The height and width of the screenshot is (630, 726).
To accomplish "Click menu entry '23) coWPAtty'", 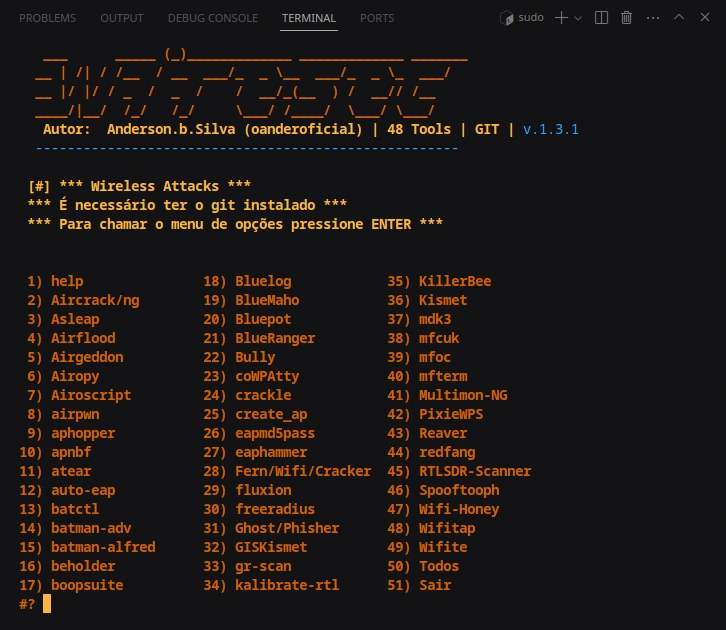I will pos(251,376).
